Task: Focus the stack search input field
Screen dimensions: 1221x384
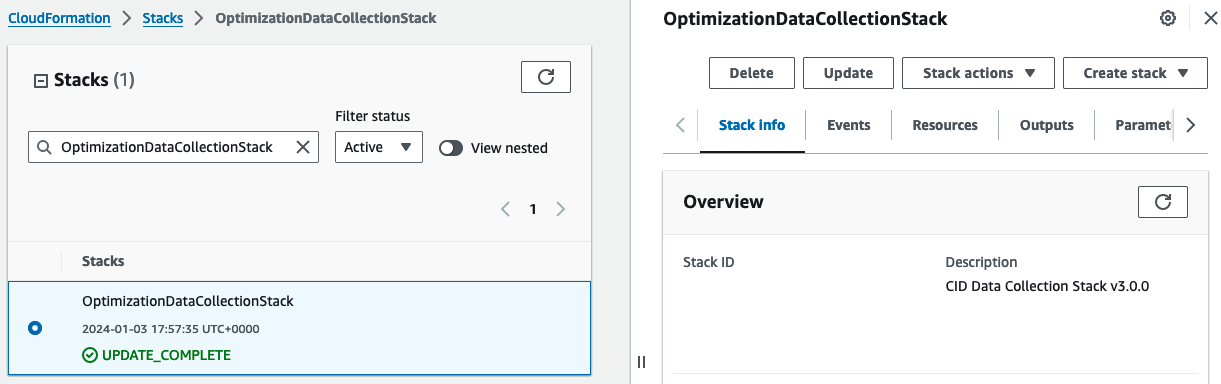Action: tap(174, 147)
